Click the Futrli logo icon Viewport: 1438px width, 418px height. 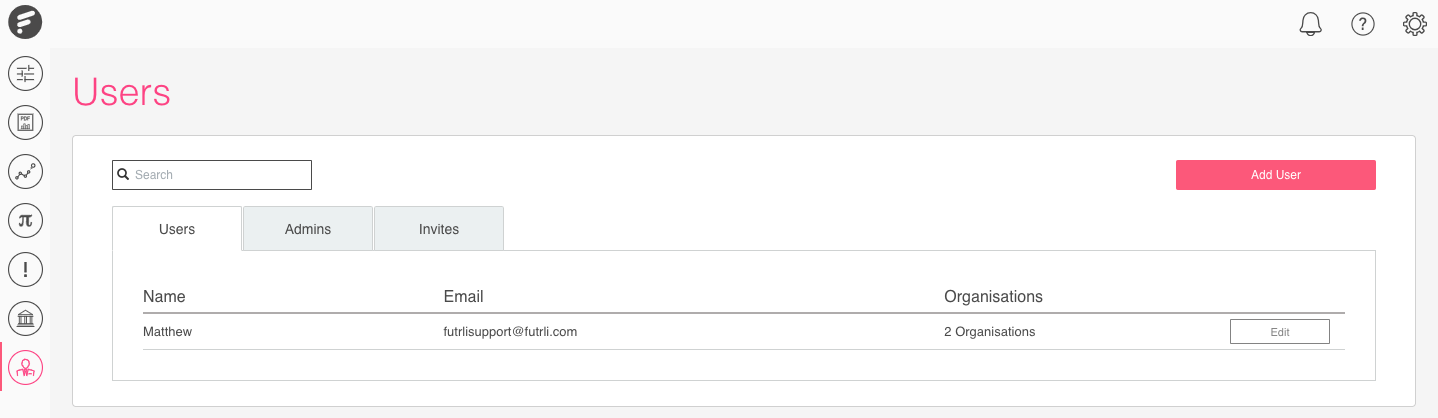(x=25, y=22)
